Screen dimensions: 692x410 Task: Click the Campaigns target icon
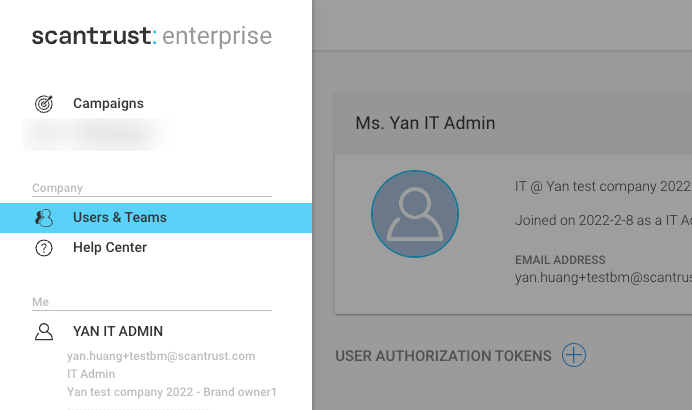[44, 104]
